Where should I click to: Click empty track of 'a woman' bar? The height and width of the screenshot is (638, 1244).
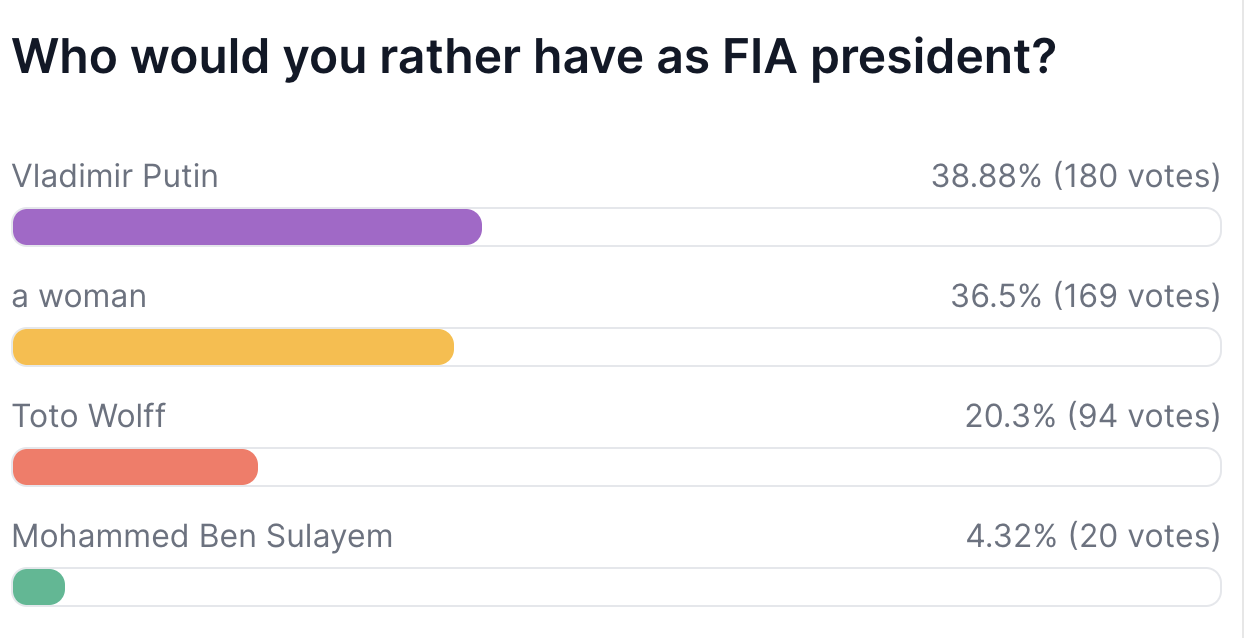click(x=836, y=347)
